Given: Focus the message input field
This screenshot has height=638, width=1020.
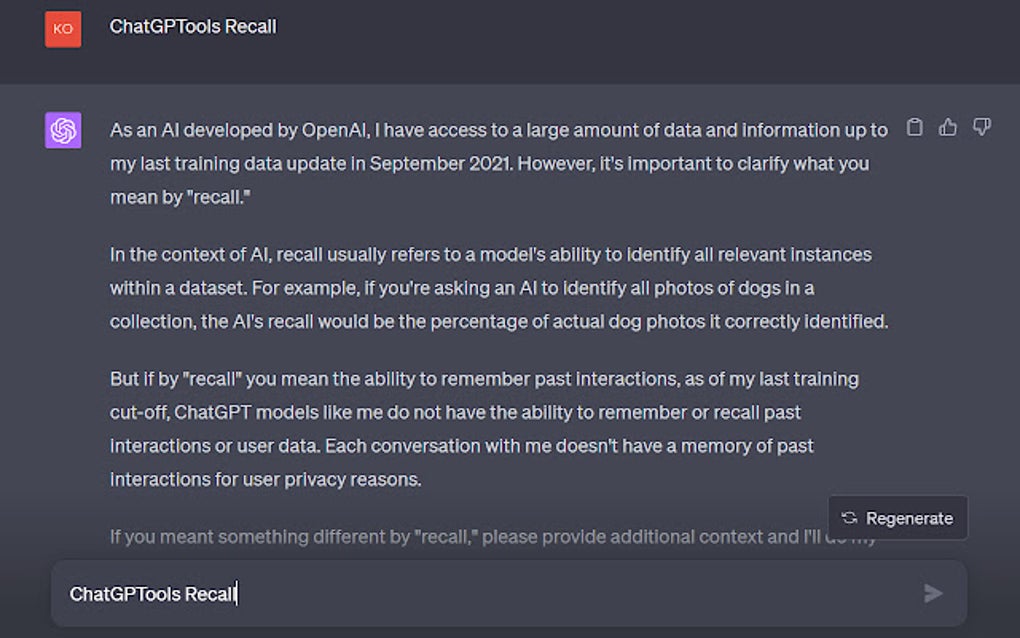Looking at the screenshot, I should [480, 594].
